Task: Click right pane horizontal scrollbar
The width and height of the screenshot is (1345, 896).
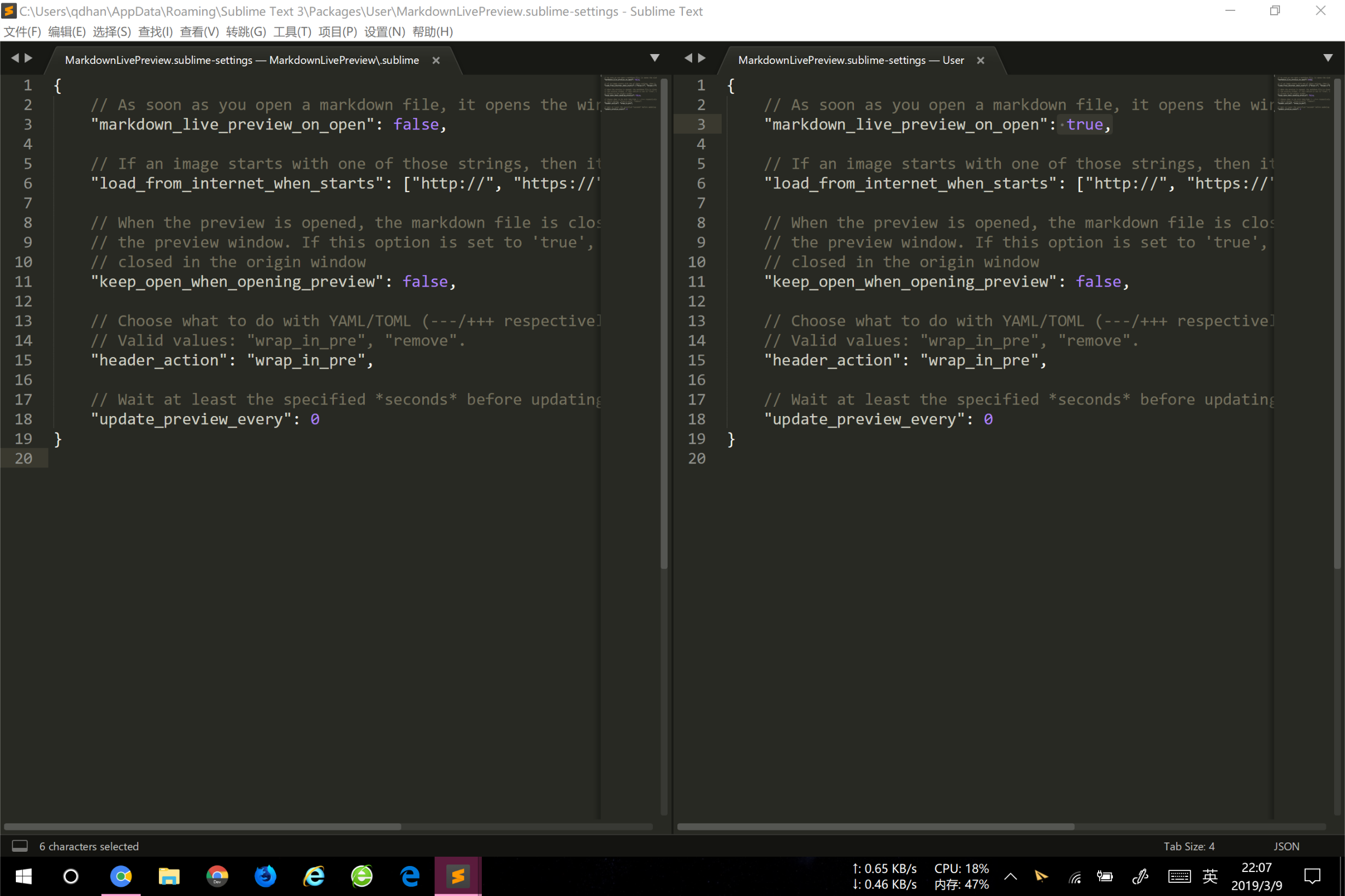Action: 876,827
